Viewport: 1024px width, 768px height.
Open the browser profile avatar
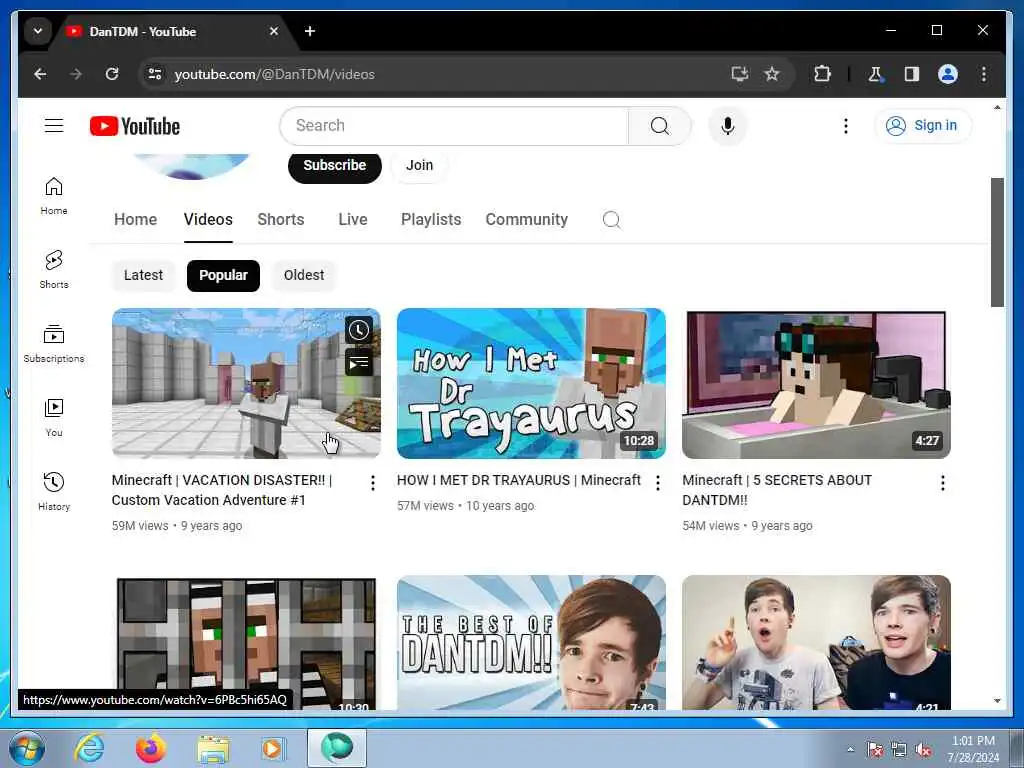tap(948, 74)
